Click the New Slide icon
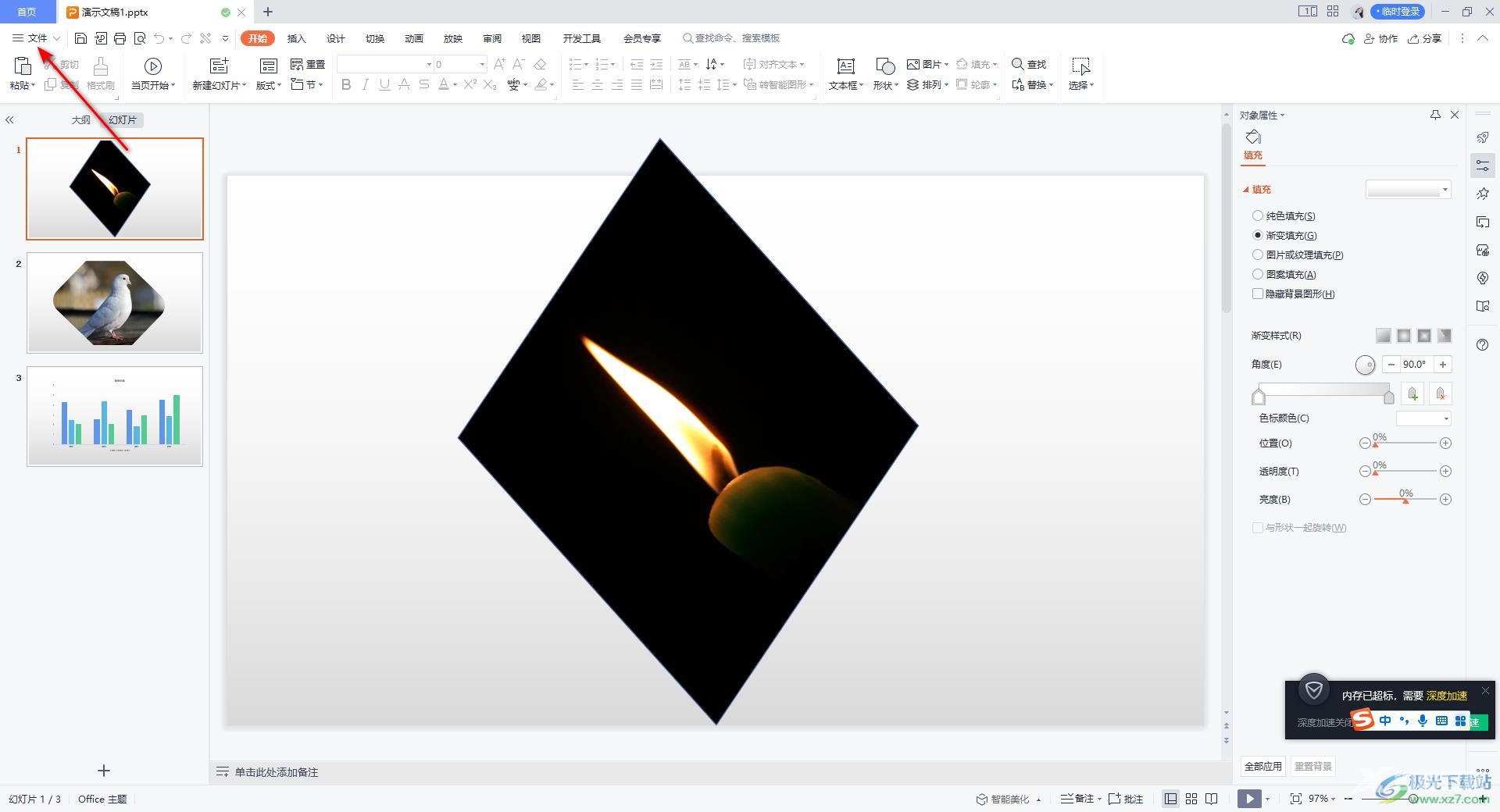Image resolution: width=1500 pixels, height=812 pixels. click(x=220, y=66)
